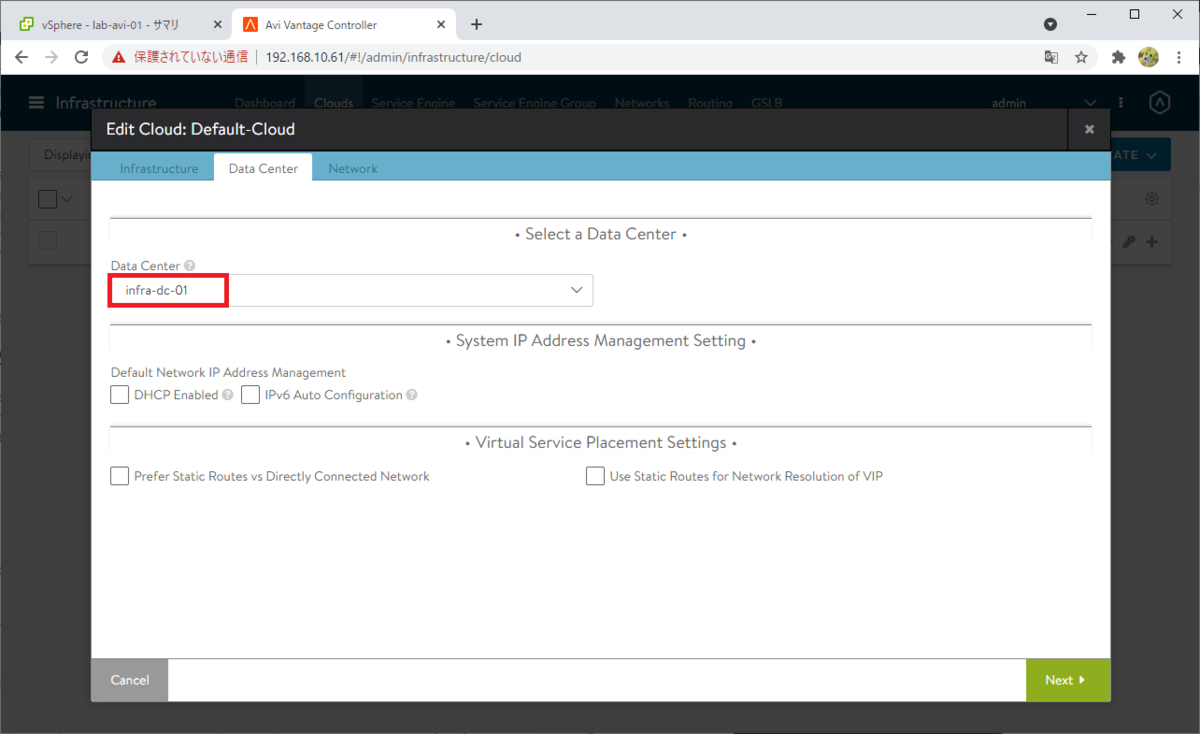This screenshot has height=734, width=1200.
Task: Click the browser back arrow
Action: [22, 57]
